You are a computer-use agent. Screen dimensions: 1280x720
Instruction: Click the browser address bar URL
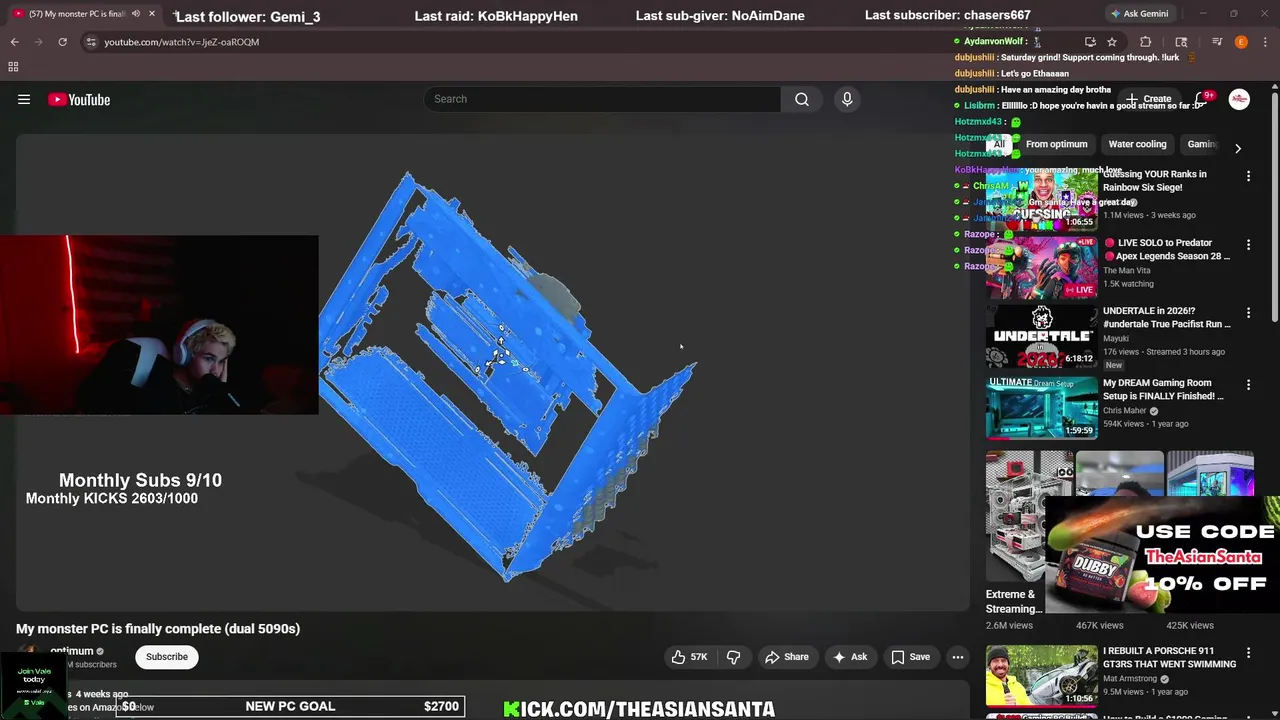(x=181, y=42)
